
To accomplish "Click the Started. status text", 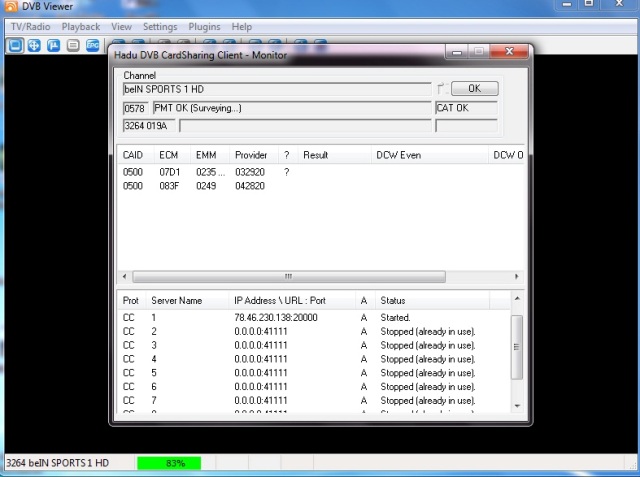I will click(395, 317).
